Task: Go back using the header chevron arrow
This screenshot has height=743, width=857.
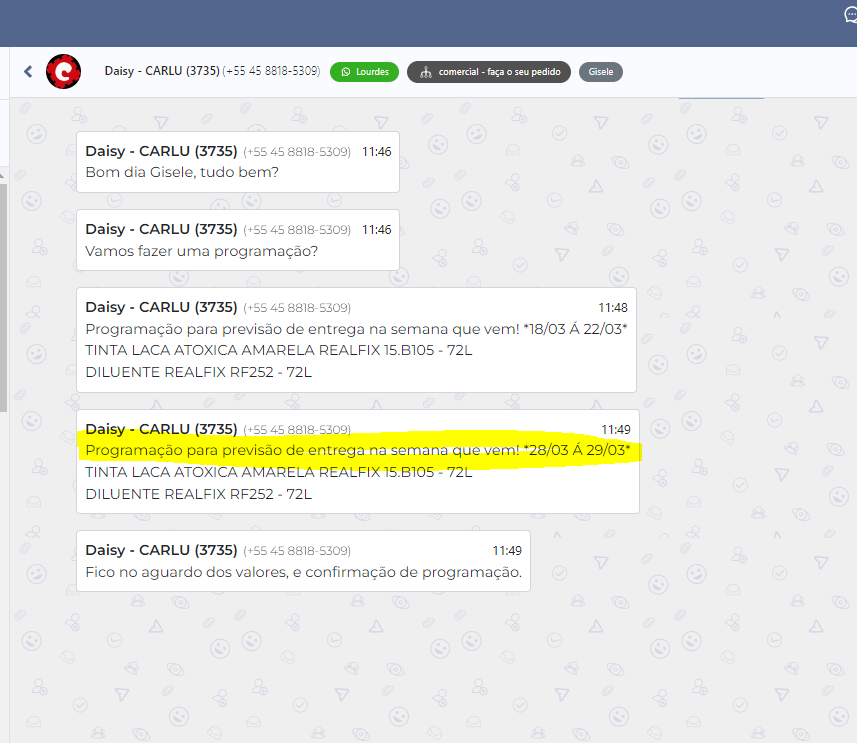Action: (28, 72)
